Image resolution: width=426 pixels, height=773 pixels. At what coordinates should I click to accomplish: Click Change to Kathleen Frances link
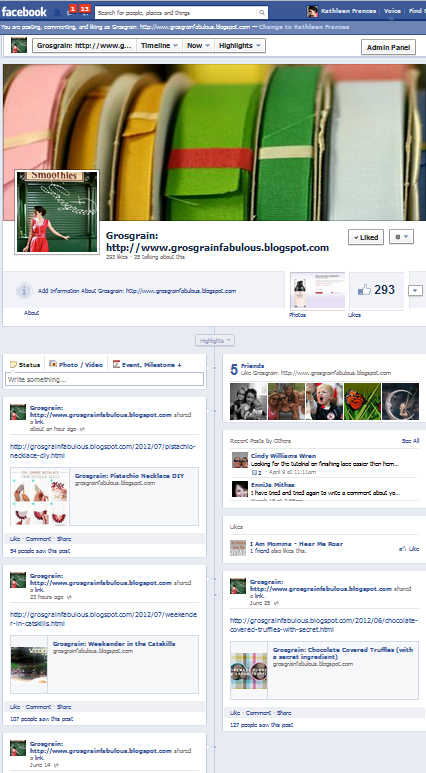(x=304, y=27)
